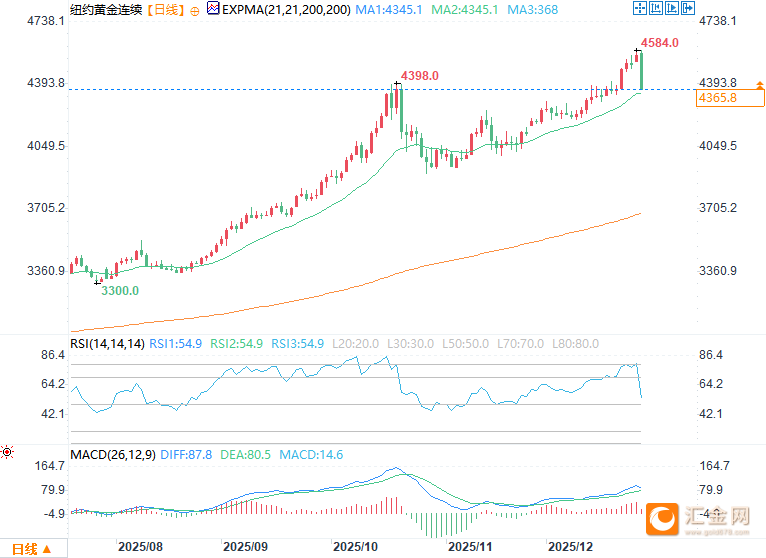This screenshot has height=558, width=766.
Task: Click the DIFF:87.8 readout
Action: pos(186,454)
